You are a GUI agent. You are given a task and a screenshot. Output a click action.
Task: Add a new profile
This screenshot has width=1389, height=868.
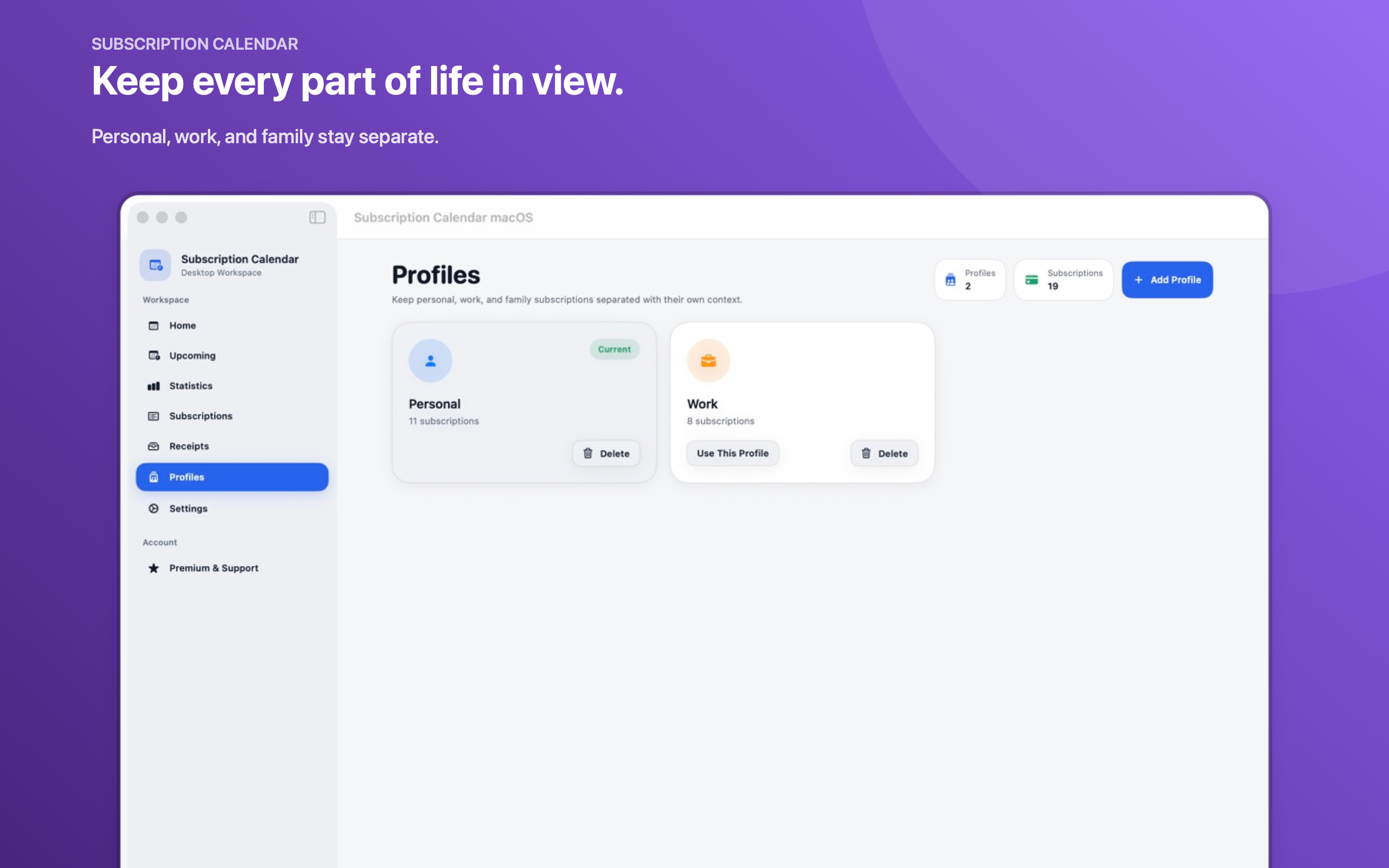[1167, 280]
